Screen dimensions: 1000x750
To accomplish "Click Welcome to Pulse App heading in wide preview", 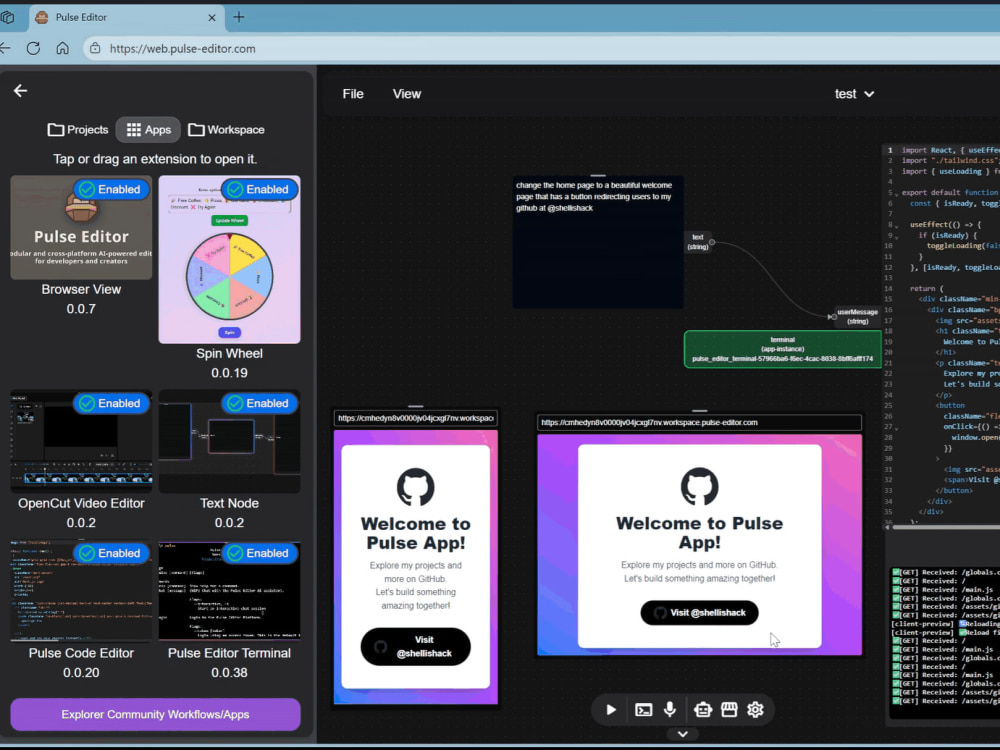I will click(699, 533).
